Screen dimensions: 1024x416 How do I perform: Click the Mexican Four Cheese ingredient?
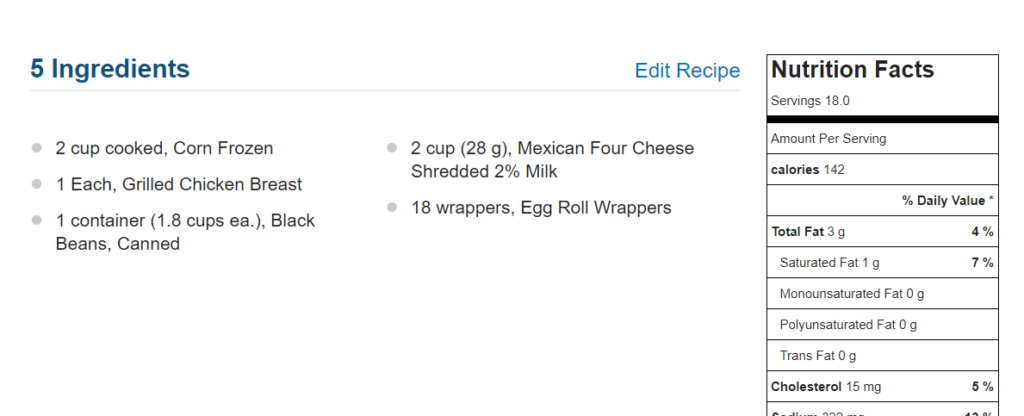coord(552,160)
